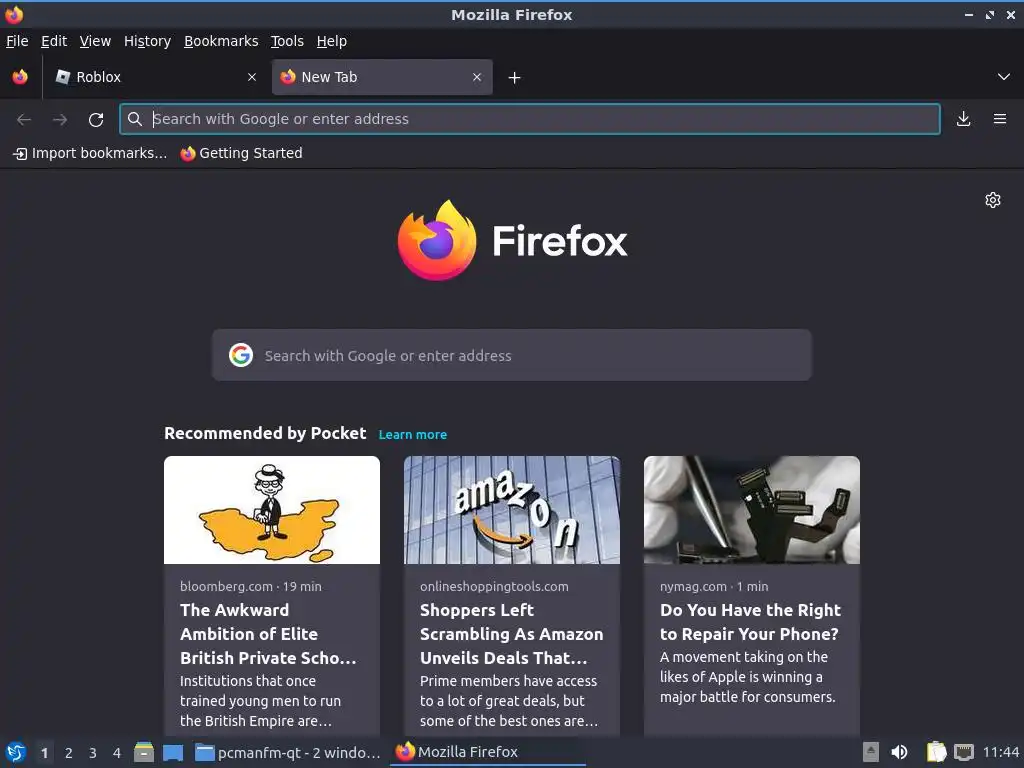Open the bloomberg.com article thumbnail
The image size is (1024, 768).
point(272,510)
